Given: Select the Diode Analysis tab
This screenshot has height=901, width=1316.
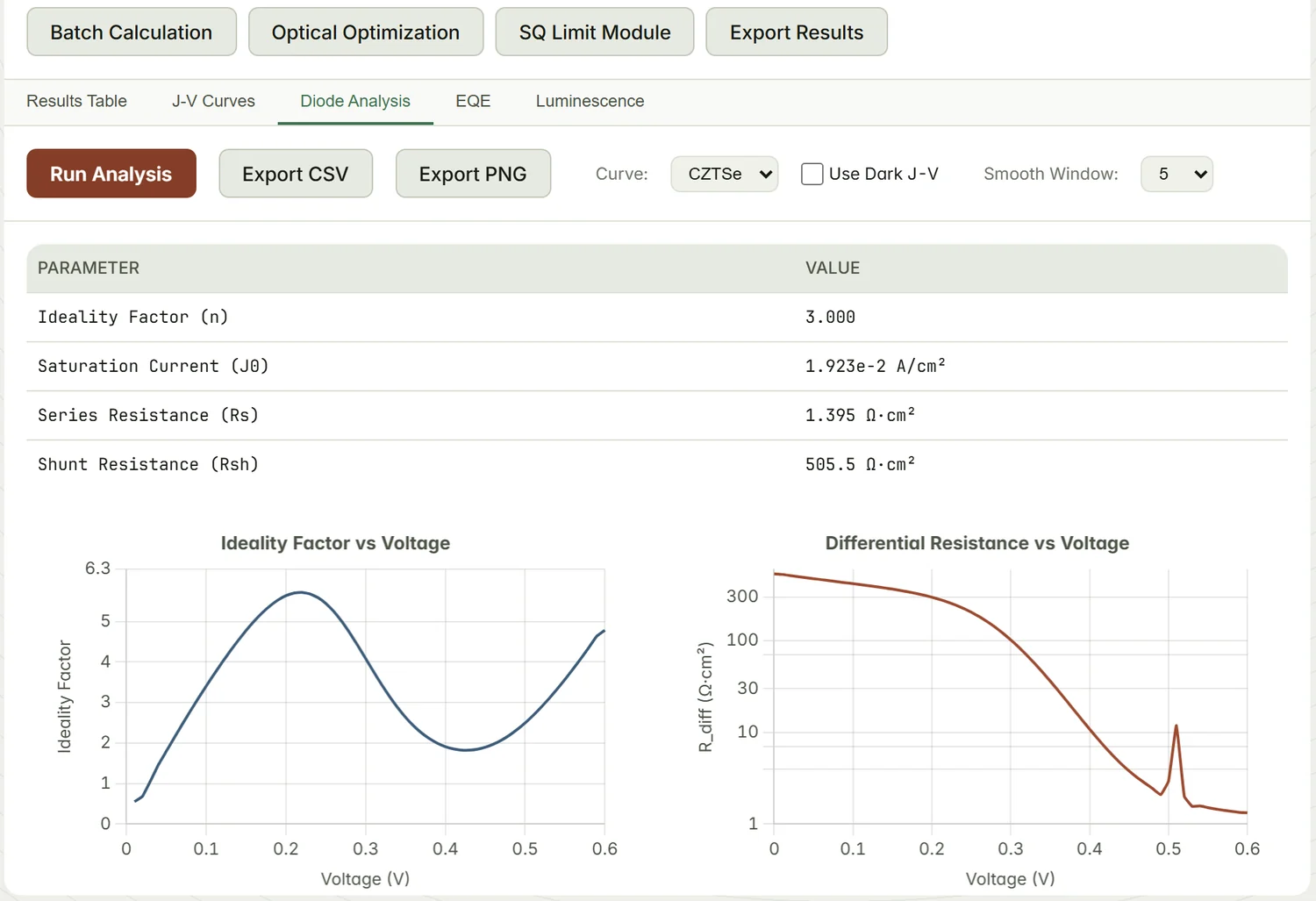Looking at the screenshot, I should coord(355,101).
